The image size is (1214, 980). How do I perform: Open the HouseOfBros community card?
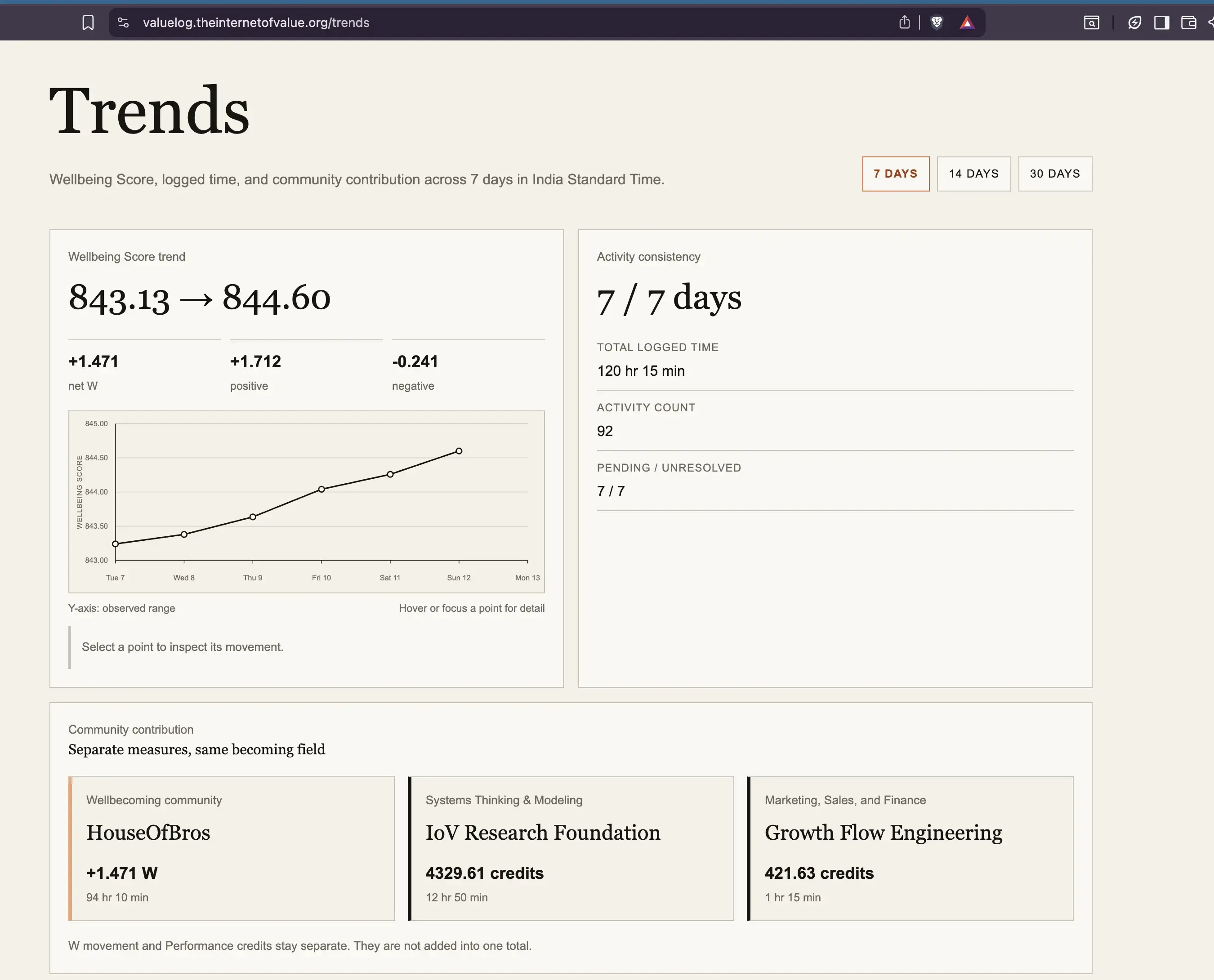click(232, 848)
